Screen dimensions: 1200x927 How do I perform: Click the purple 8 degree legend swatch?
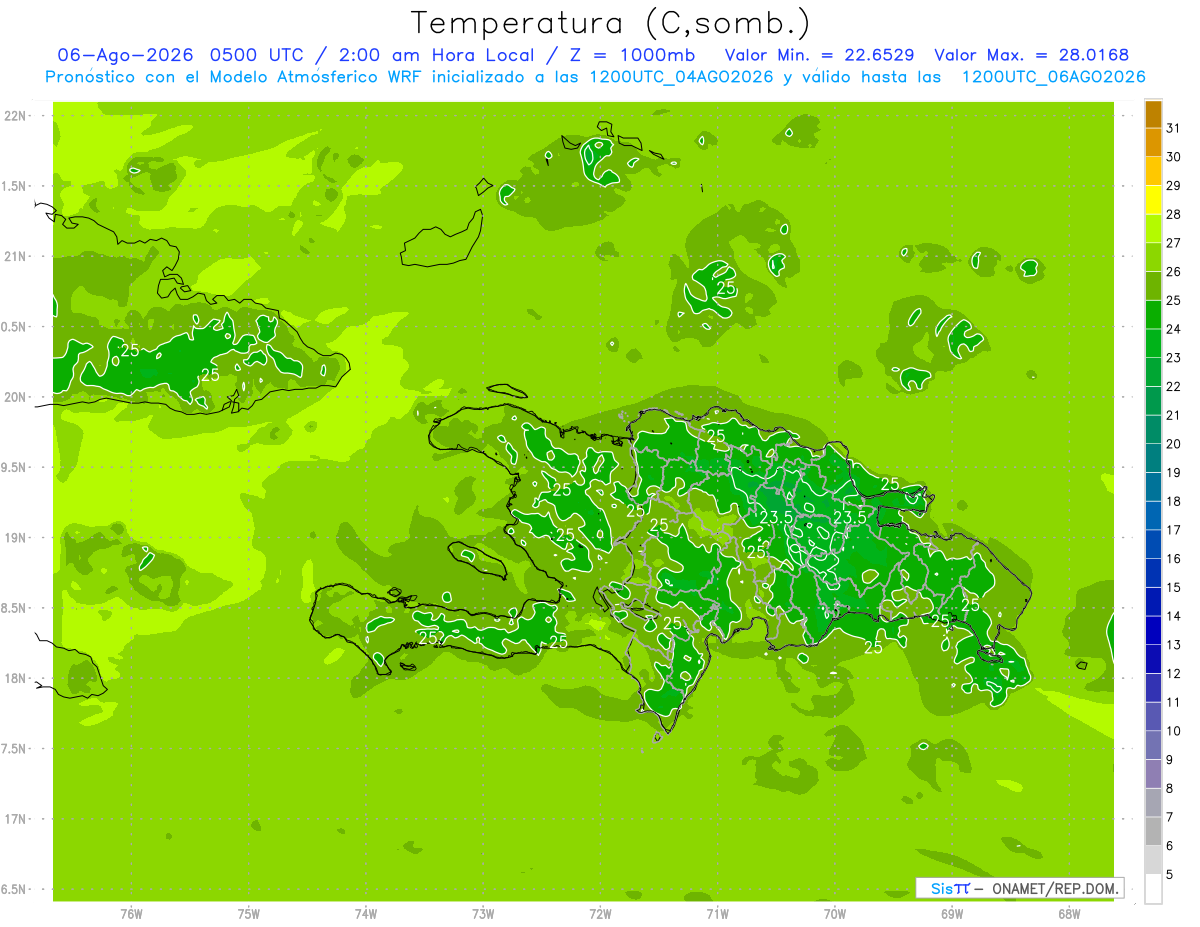[x=1153, y=774]
